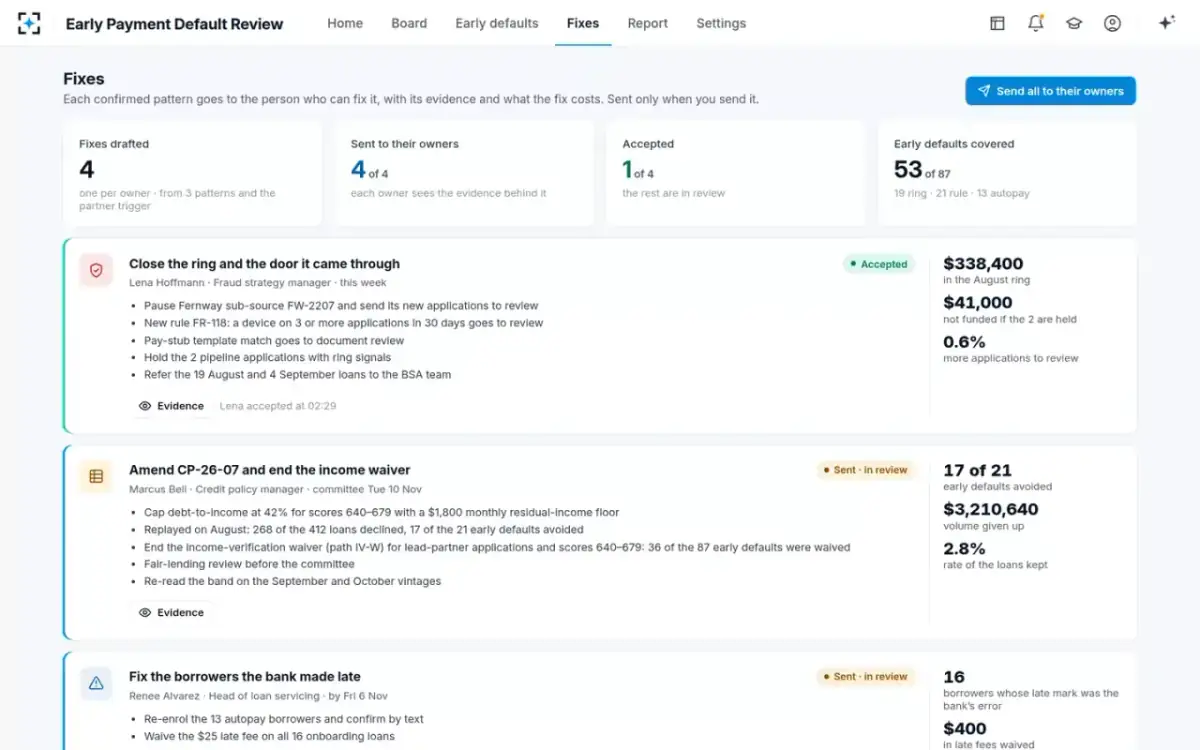Select the Fixes tab
The height and width of the screenshot is (750, 1200).
point(583,23)
